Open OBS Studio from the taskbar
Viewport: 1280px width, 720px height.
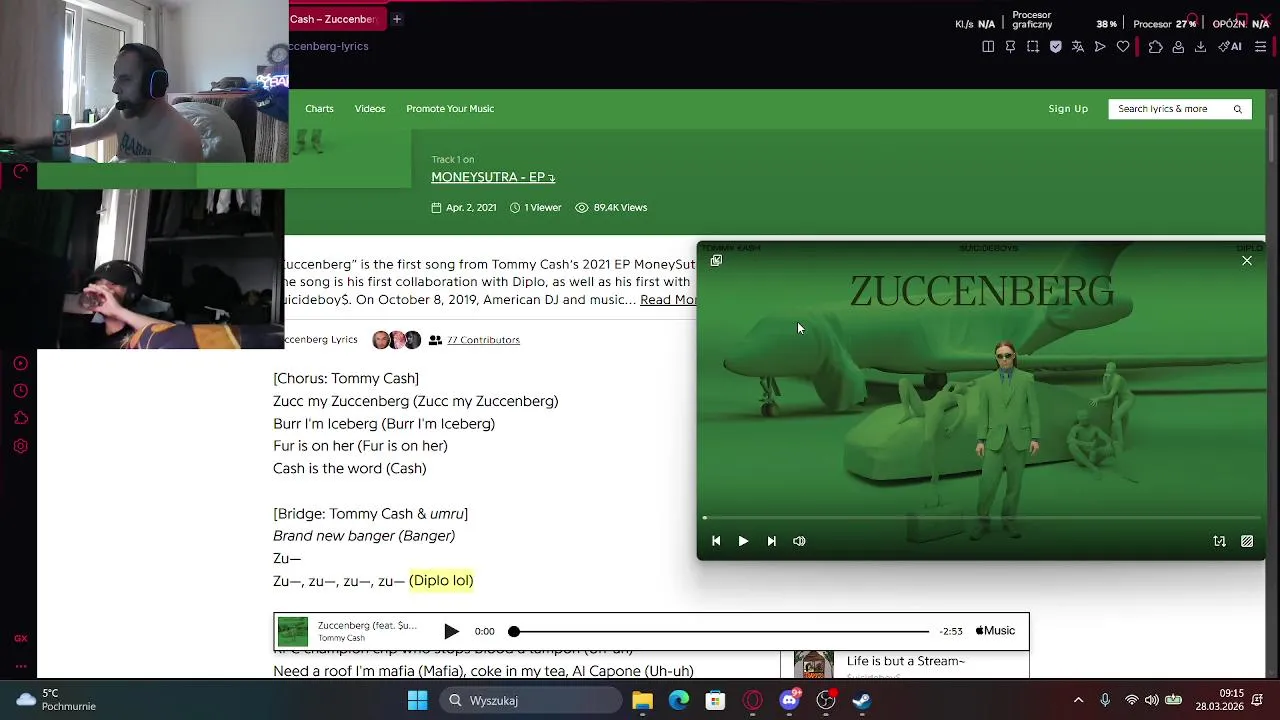coord(826,700)
